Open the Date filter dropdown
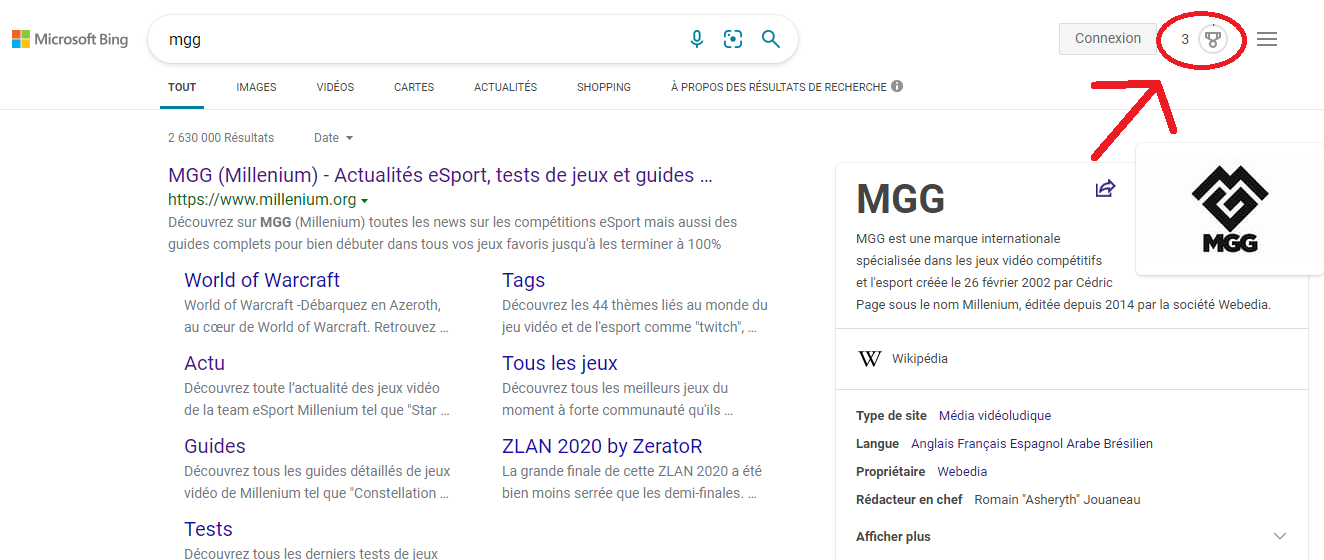1324x560 pixels. tap(334, 138)
